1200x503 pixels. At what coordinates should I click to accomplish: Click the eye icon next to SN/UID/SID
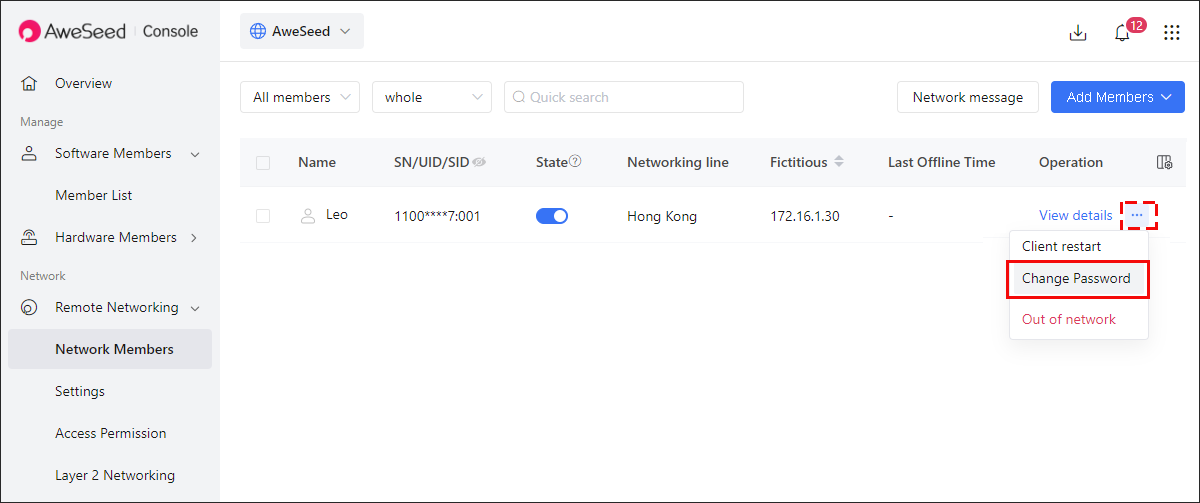point(479,162)
